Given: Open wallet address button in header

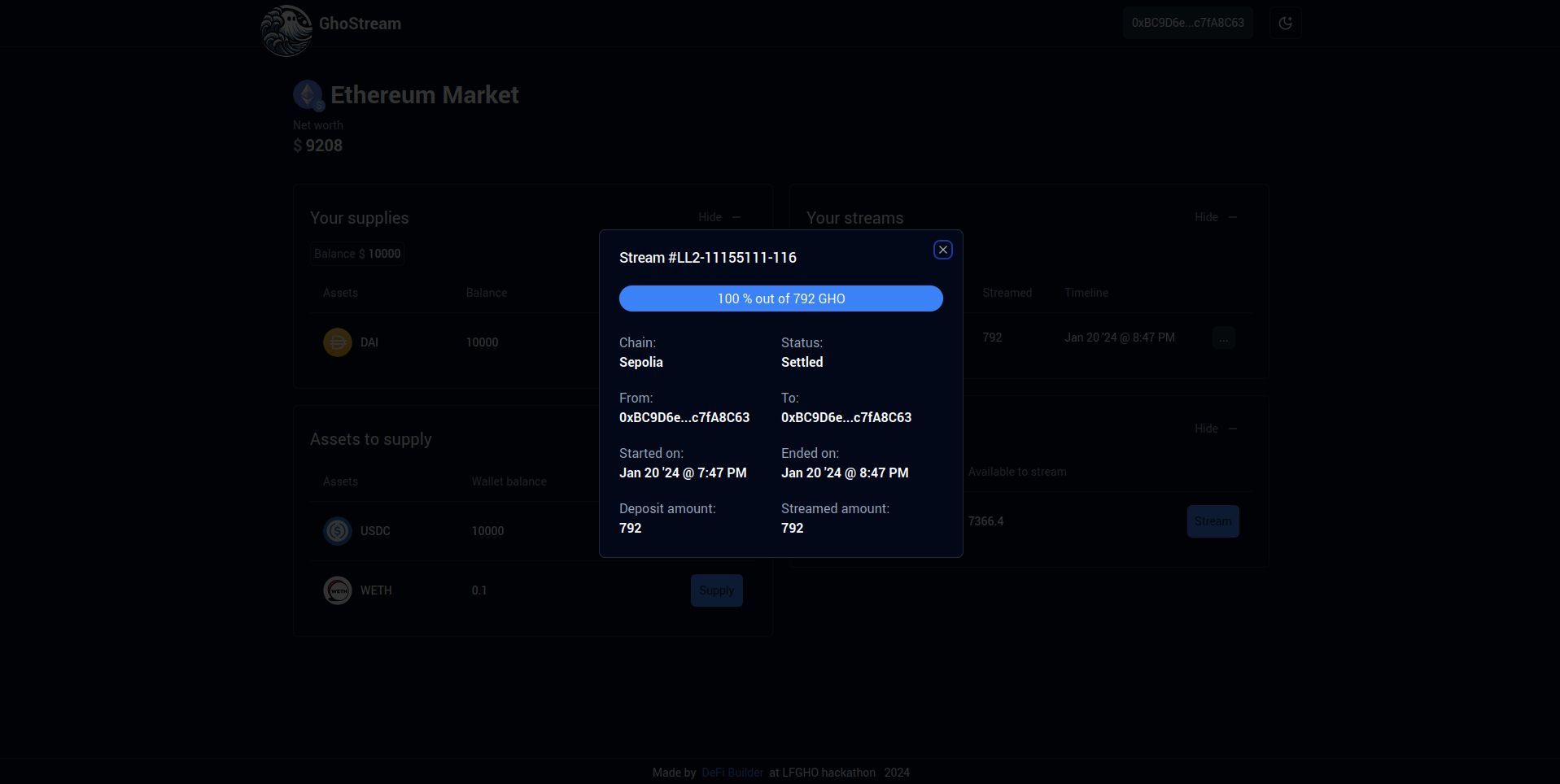Looking at the screenshot, I should (x=1187, y=23).
